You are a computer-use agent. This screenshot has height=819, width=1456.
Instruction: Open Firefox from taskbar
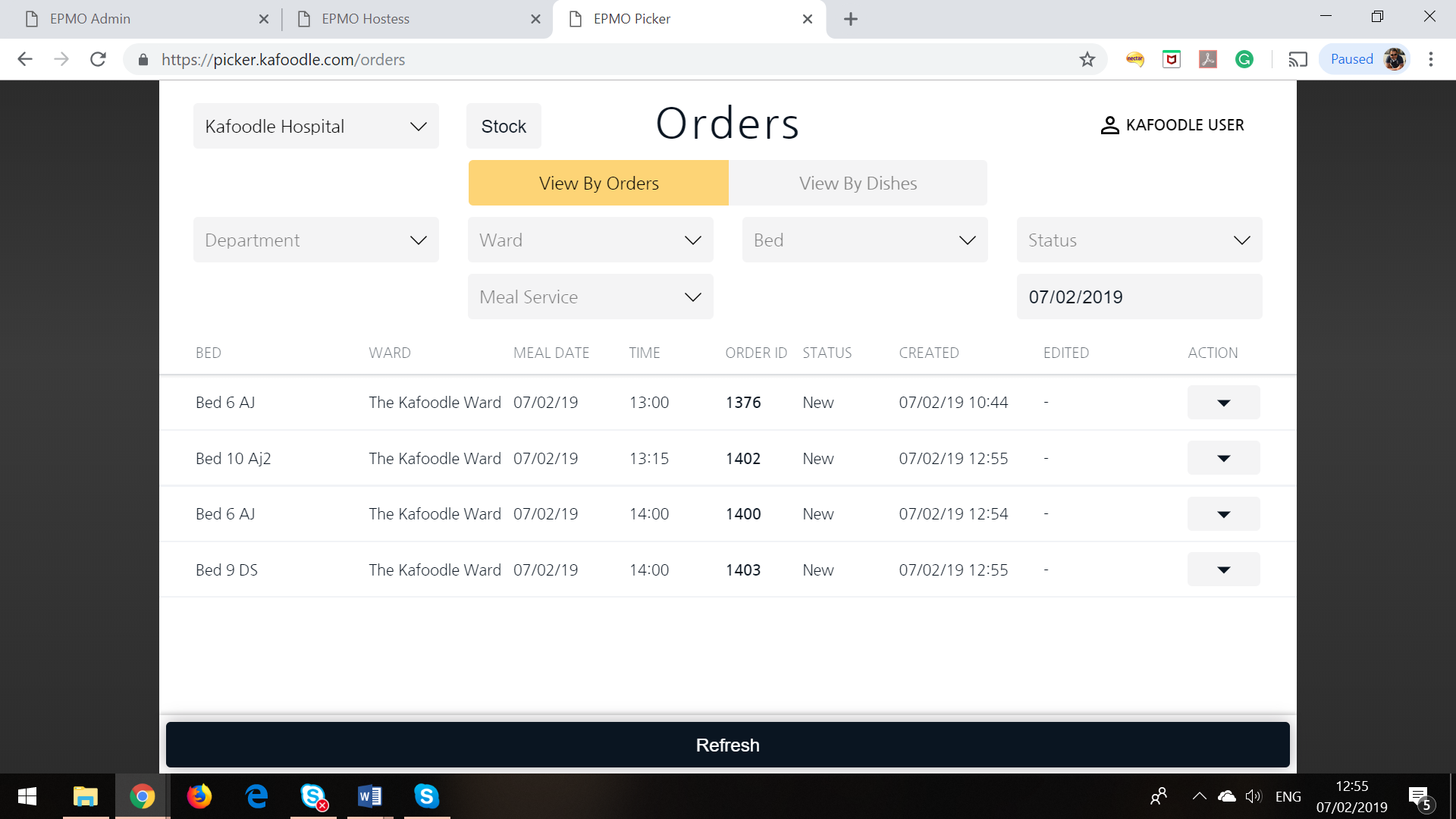[x=199, y=796]
